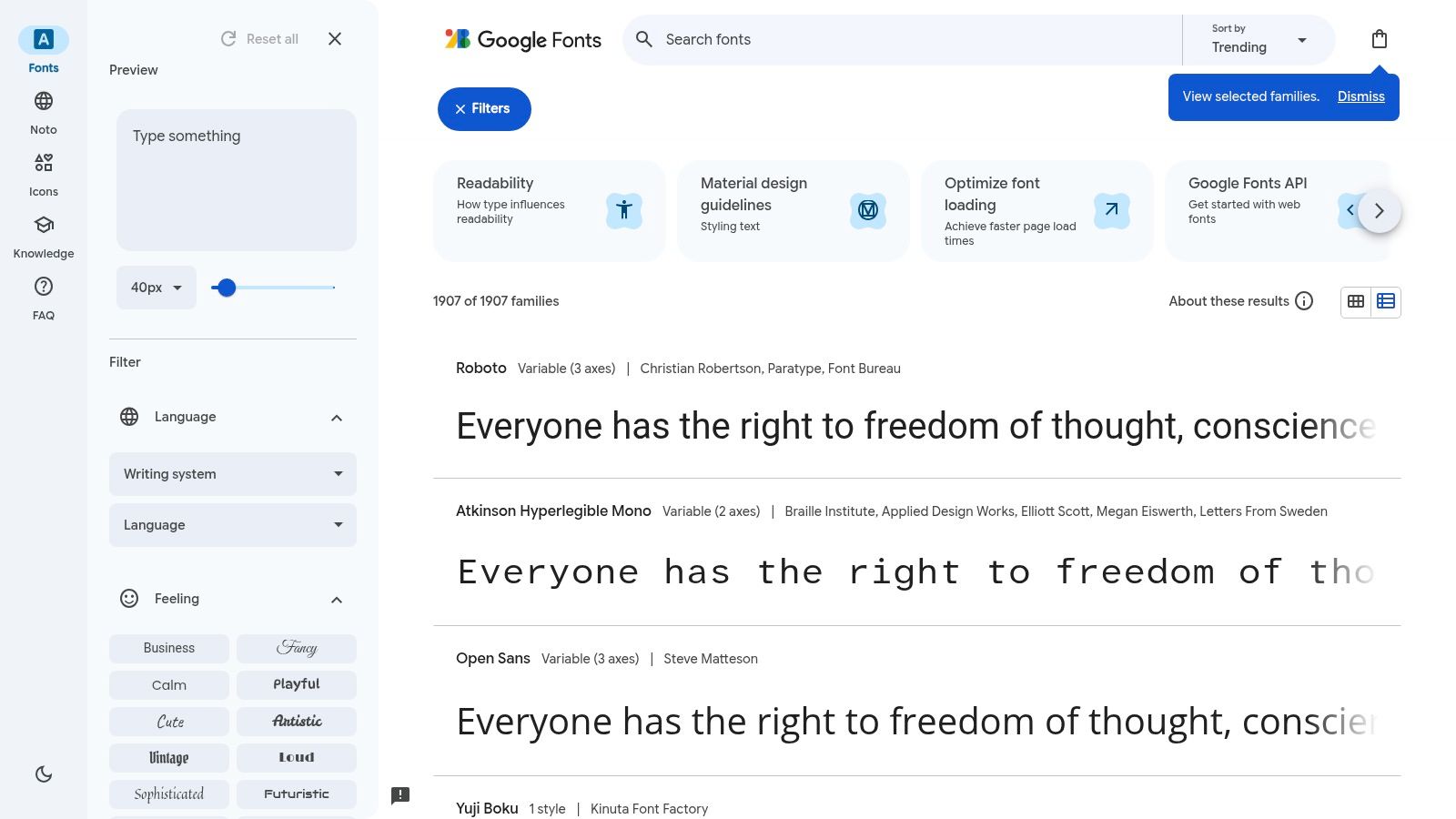The width and height of the screenshot is (1456, 819).
Task: Open the FAQ page via sidebar icon
Action: point(43,297)
